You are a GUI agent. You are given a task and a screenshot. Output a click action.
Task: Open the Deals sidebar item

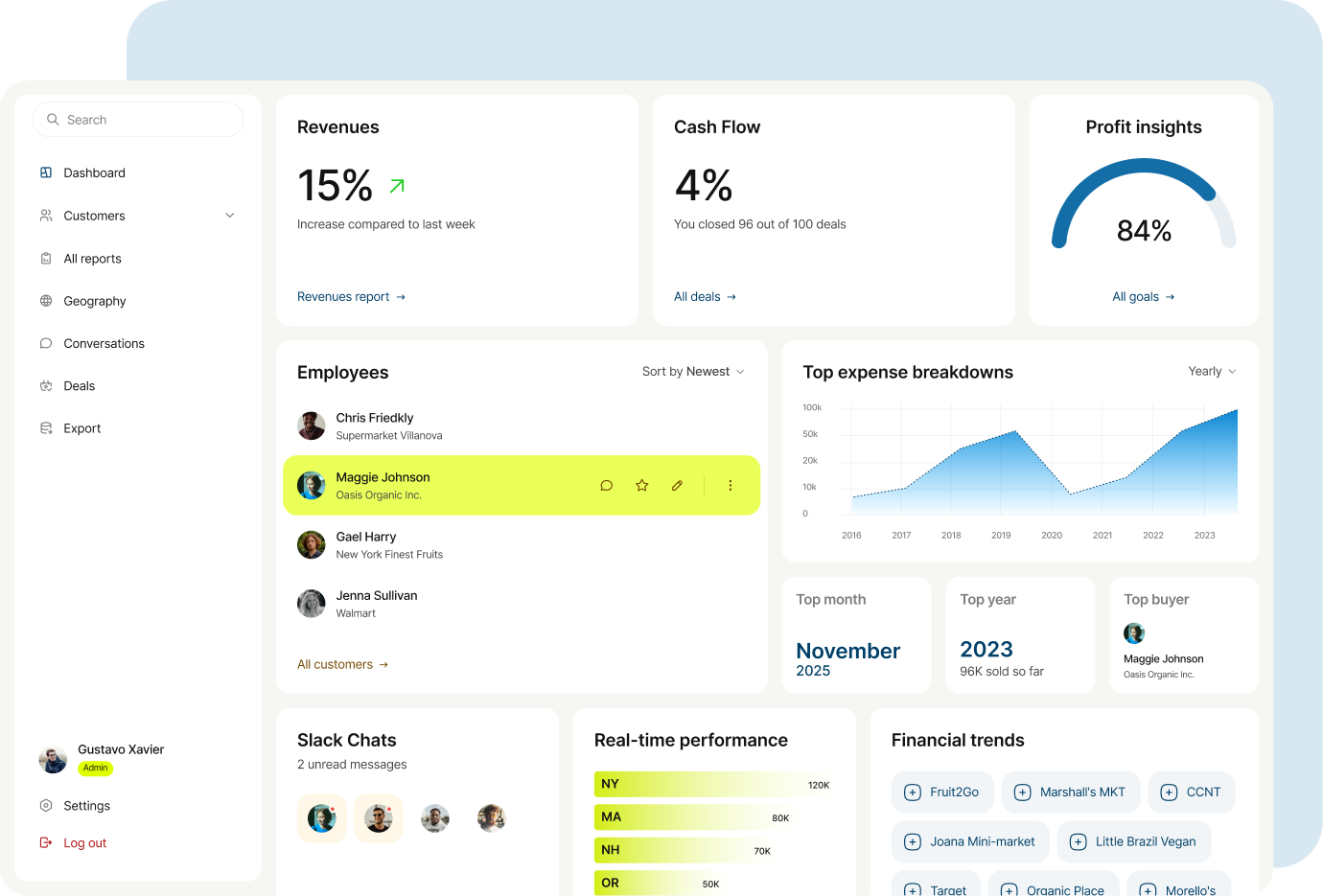[81, 385]
